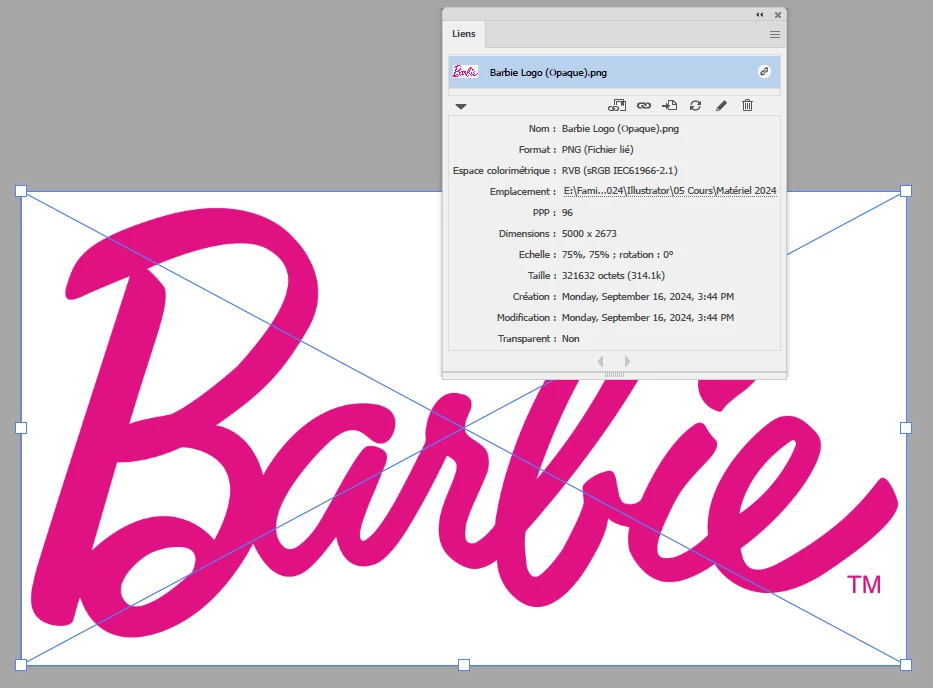This screenshot has width=933, height=688.
Task: Click the Taille value 321632 octets
Action: point(613,276)
